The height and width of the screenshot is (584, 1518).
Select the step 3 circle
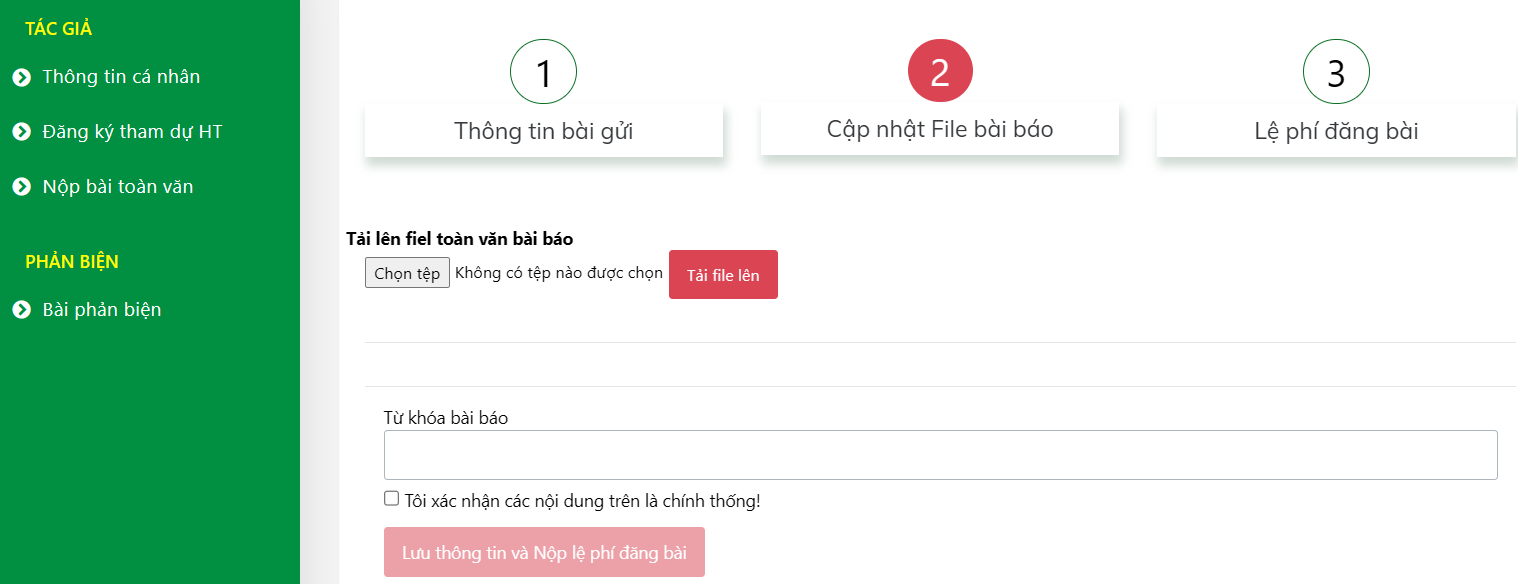tap(1336, 72)
